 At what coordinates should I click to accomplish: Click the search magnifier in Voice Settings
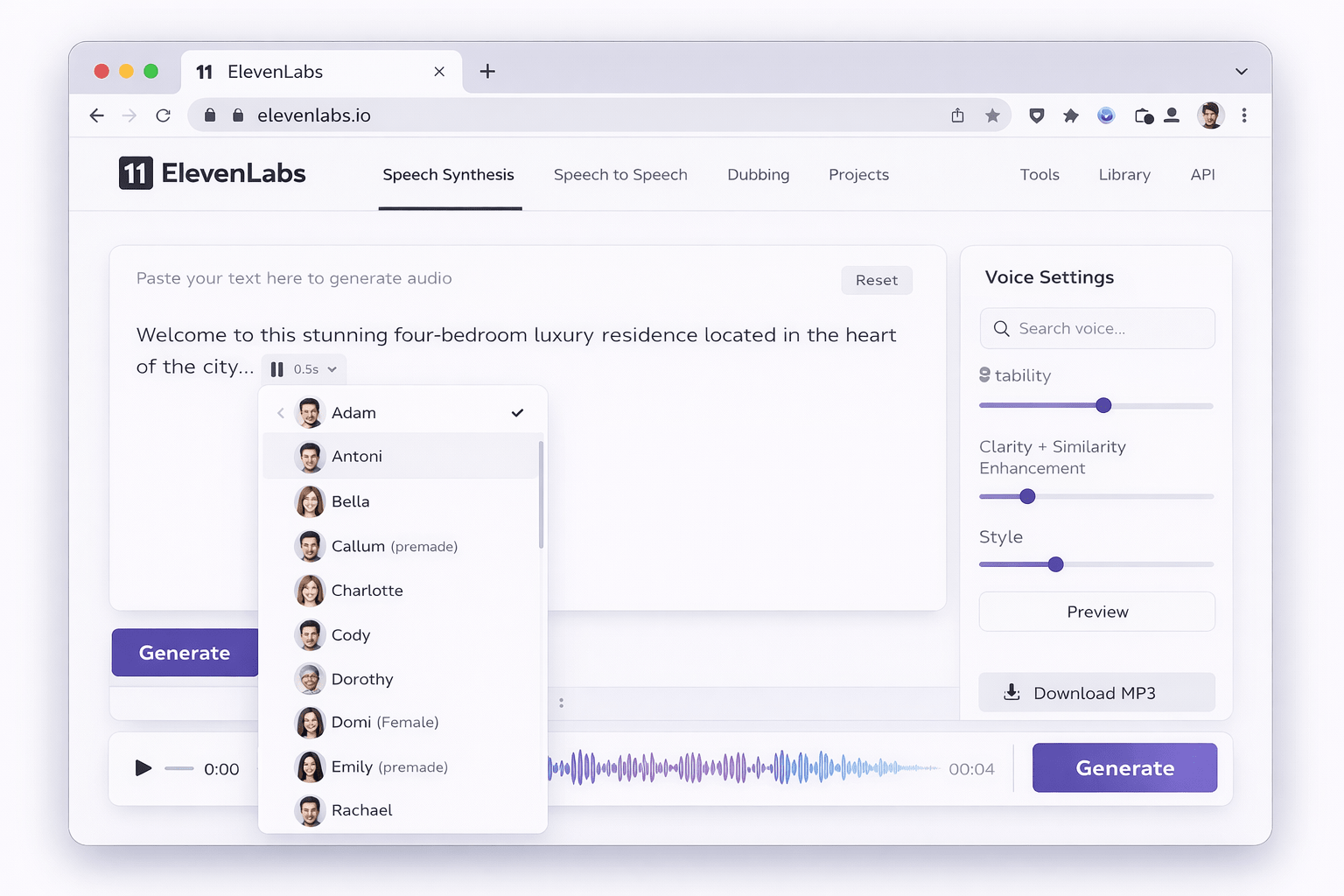tap(1002, 328)
